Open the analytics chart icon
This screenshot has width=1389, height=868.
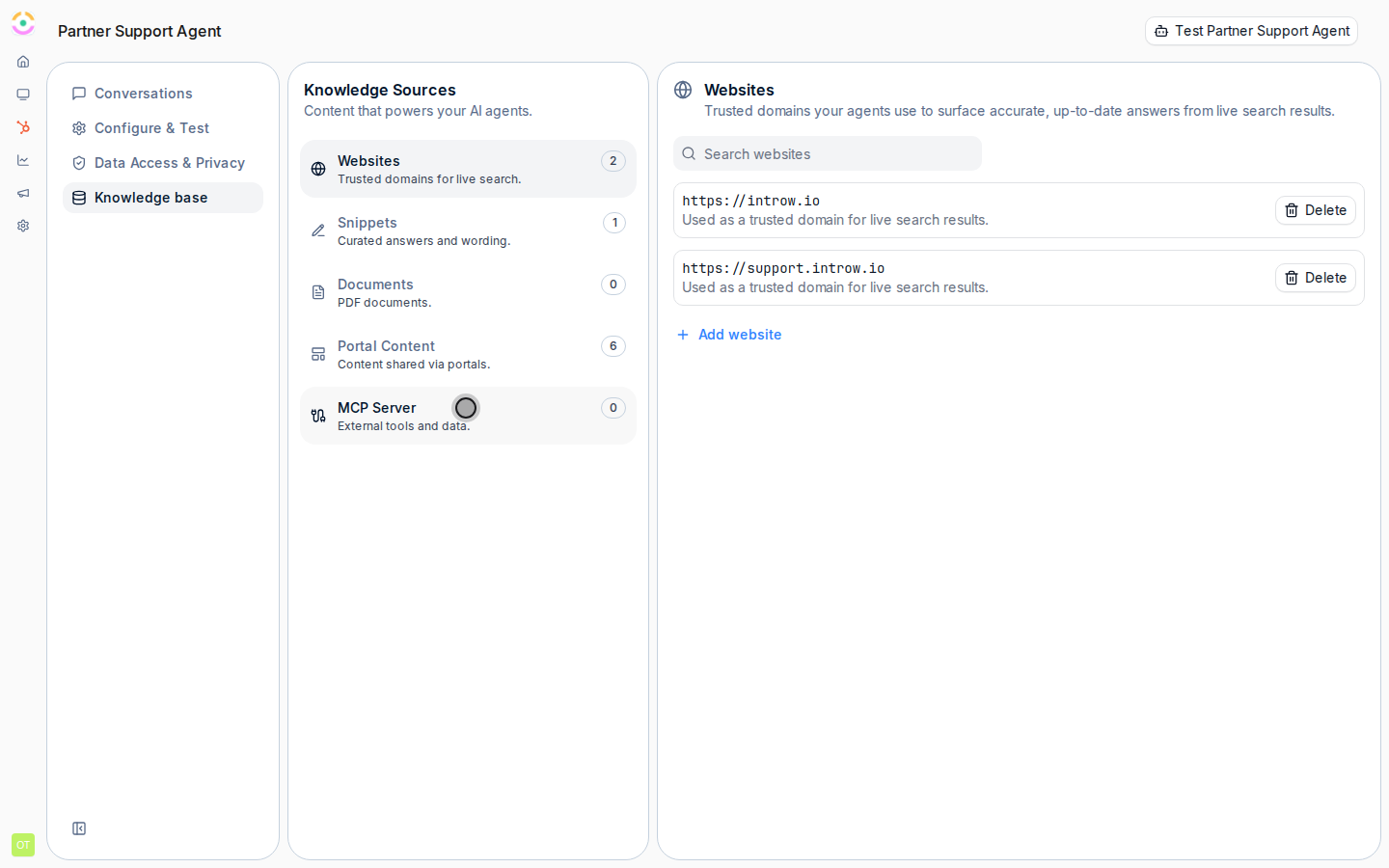click(23, 160)
